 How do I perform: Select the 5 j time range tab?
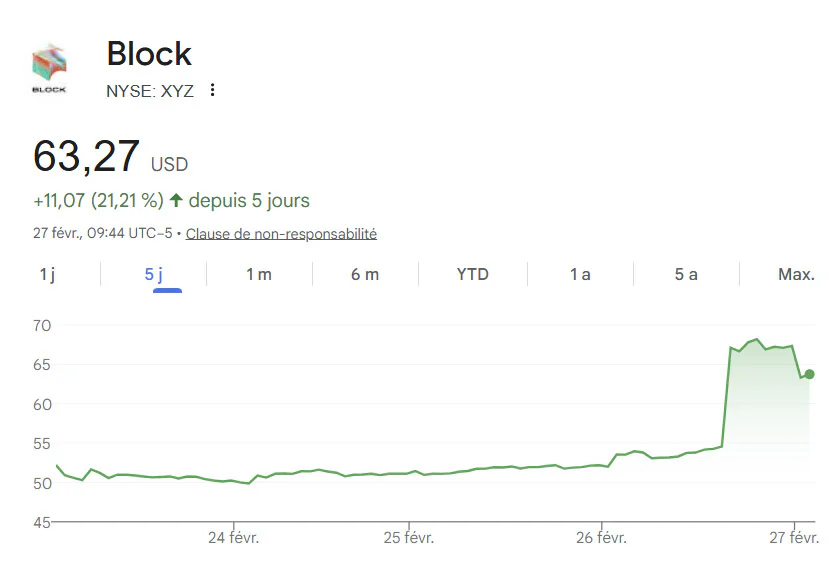click(154, 274)
